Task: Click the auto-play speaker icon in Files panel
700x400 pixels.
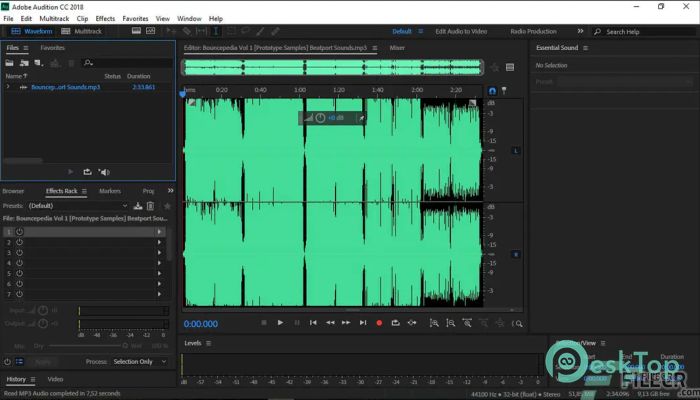Action: (x=104, y=172)
